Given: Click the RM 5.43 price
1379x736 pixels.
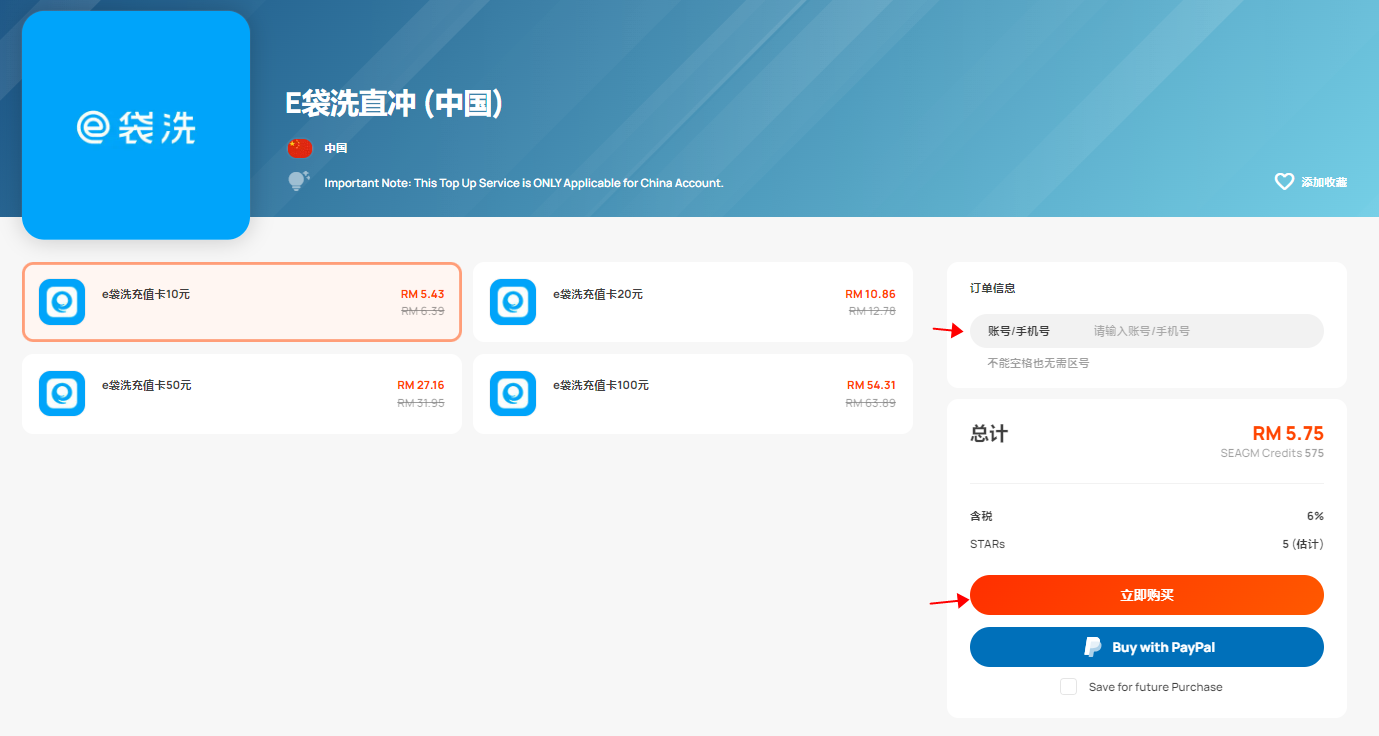Looking at the screenshot, I should 422,294.
